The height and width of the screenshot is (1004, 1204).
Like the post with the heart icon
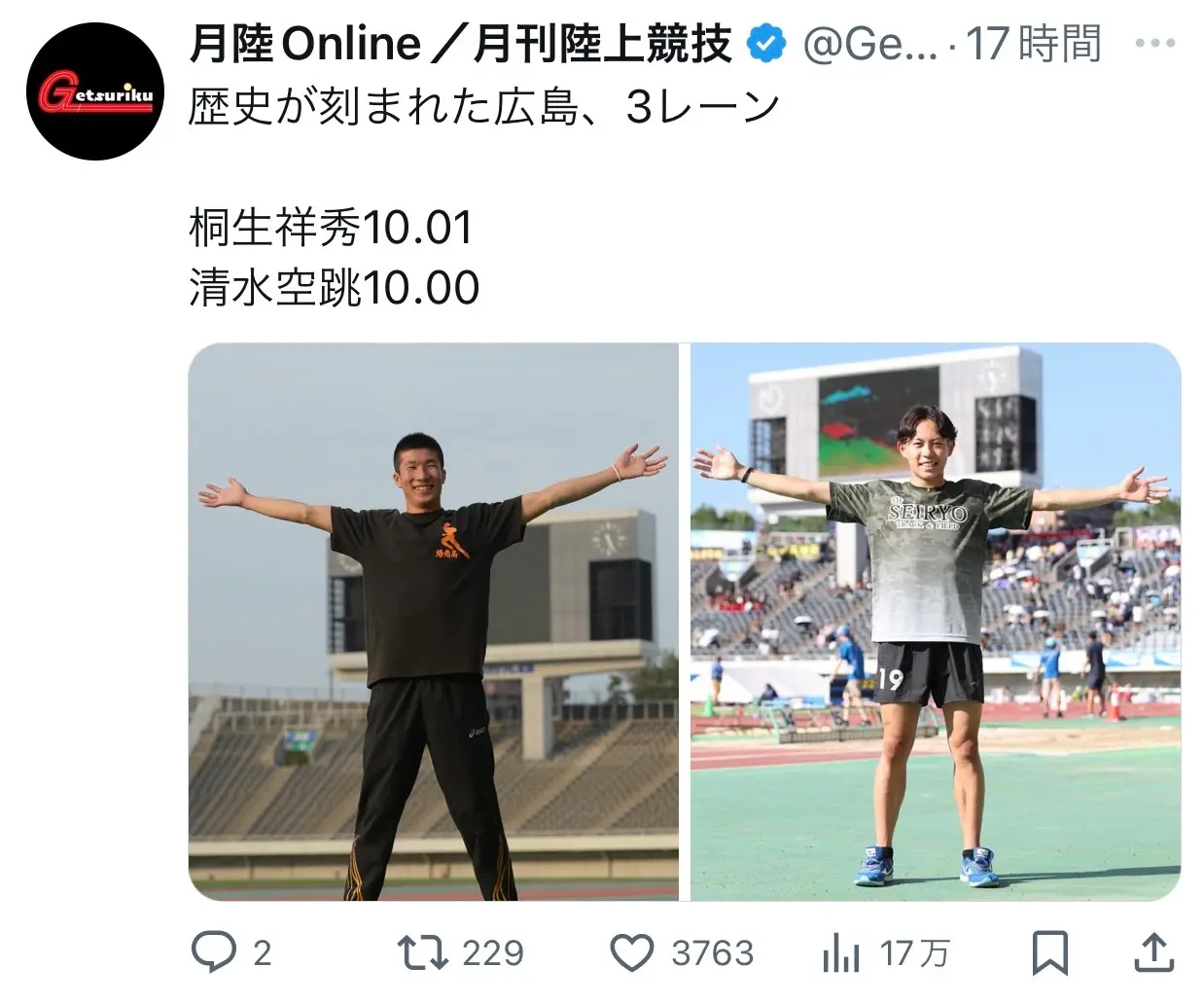pyautogui.click(x=632, y=953)
